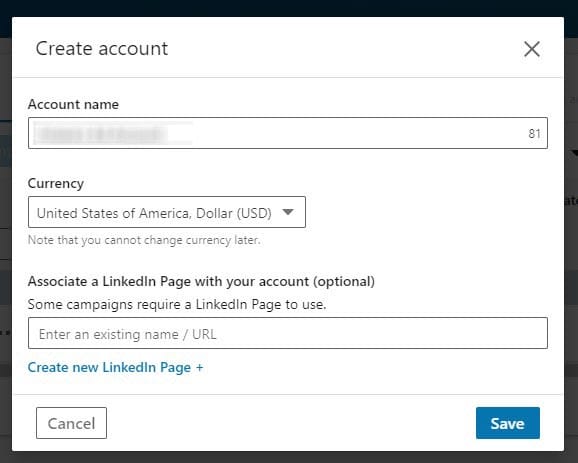Close the Create account dialog
The image size is (578, 463).
(532, 49)
